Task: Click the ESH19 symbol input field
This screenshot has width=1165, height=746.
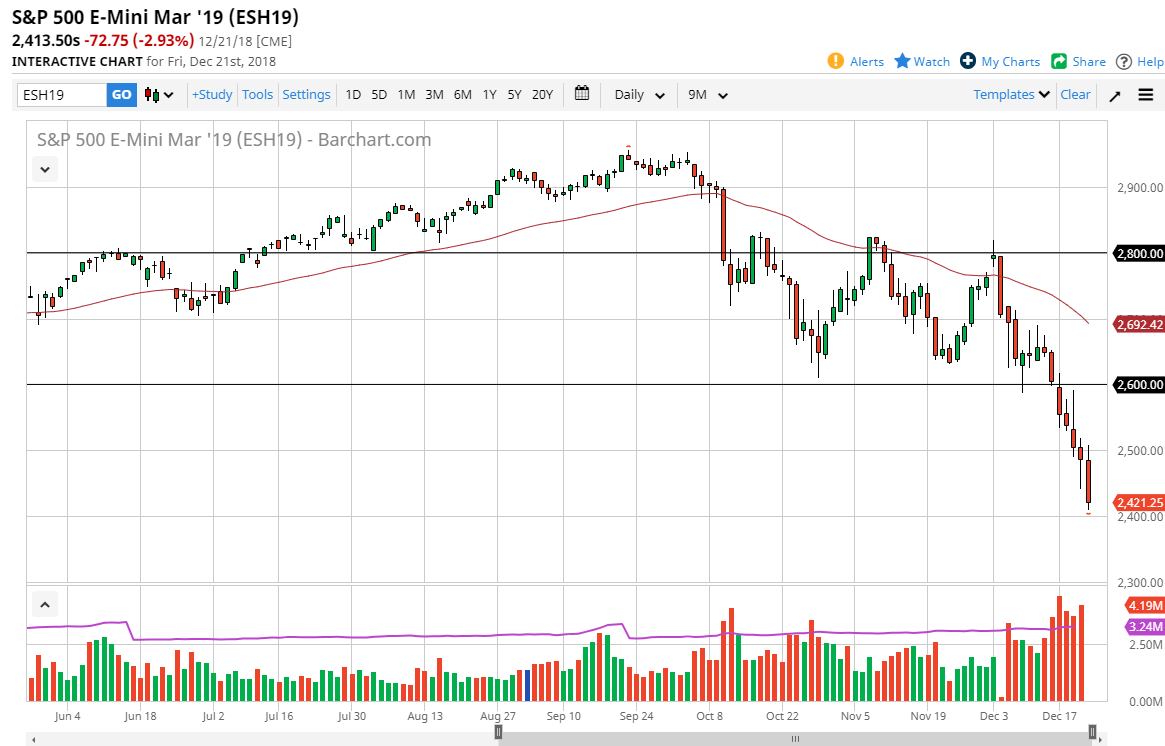Action: (60, 94)
